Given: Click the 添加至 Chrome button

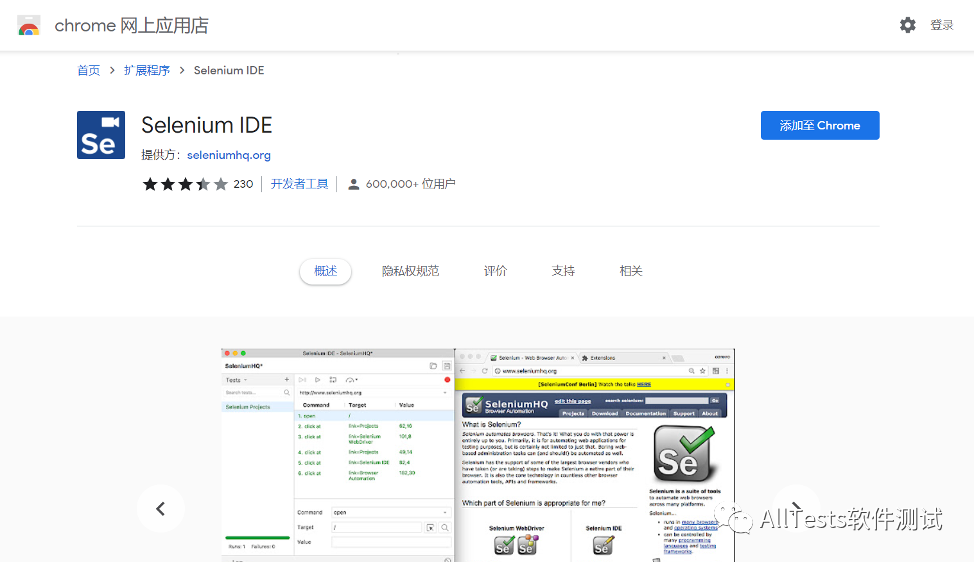Looking at the screenshot, I should point(820,125).
